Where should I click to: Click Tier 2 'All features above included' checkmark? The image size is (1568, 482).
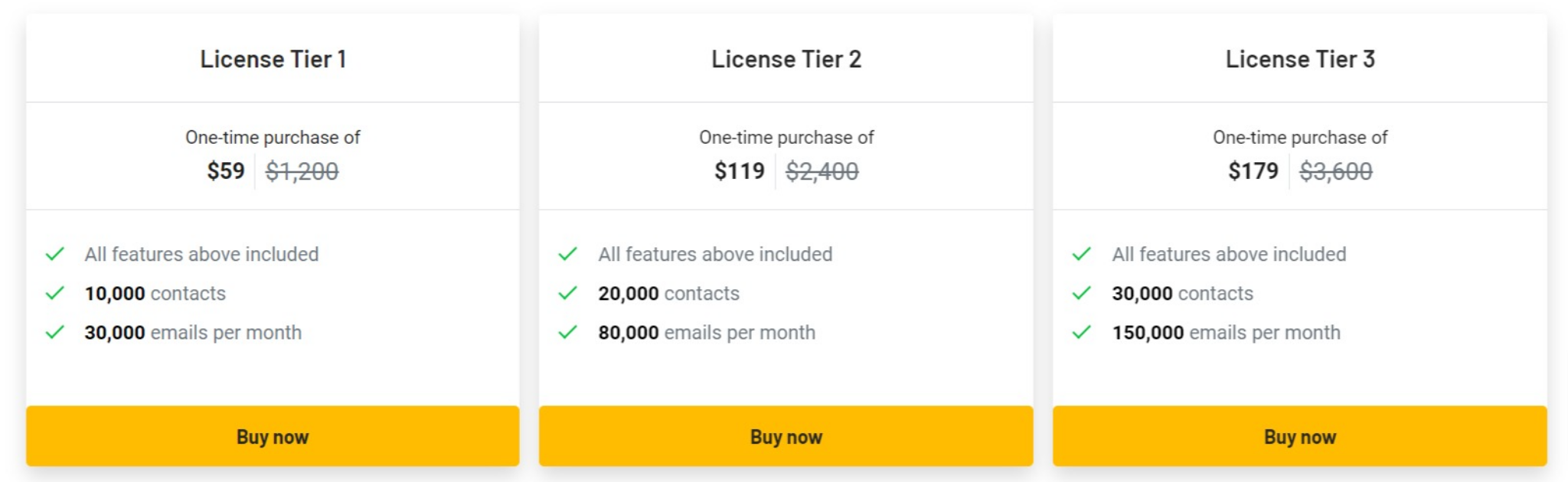568,254
